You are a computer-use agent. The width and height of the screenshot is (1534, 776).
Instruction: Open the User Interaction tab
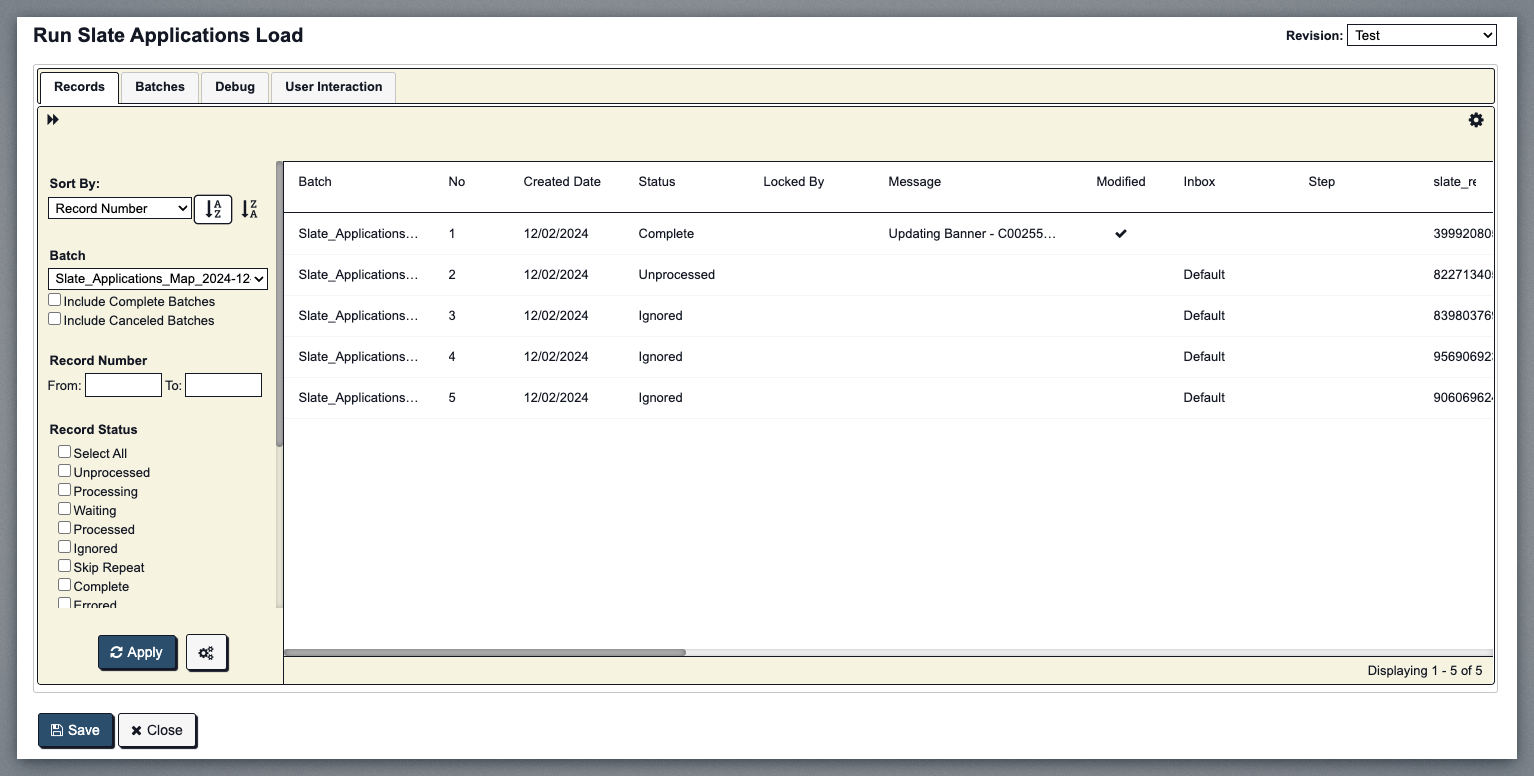coord(333,87)
